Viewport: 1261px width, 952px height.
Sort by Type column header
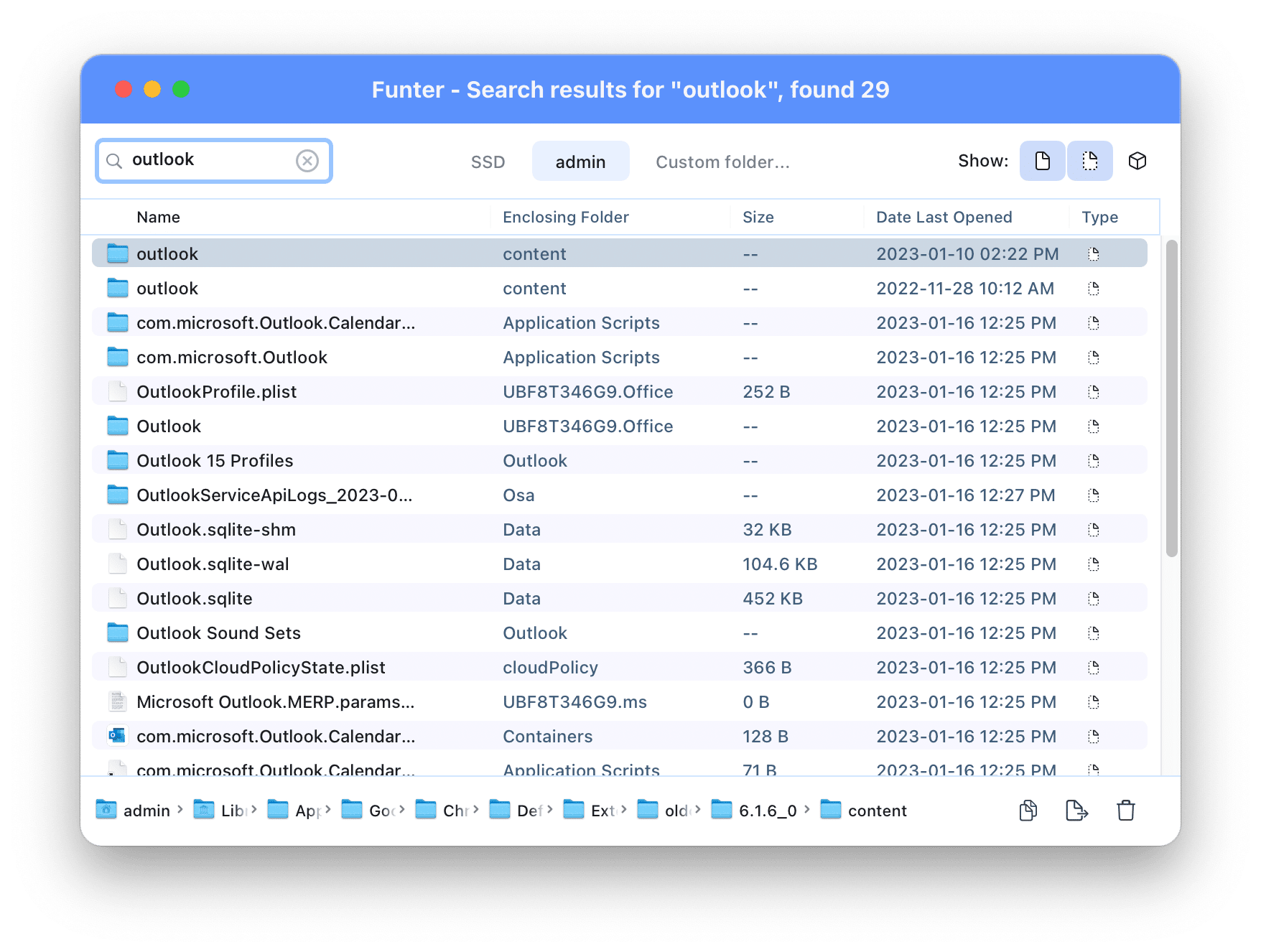coord(1100,218)
